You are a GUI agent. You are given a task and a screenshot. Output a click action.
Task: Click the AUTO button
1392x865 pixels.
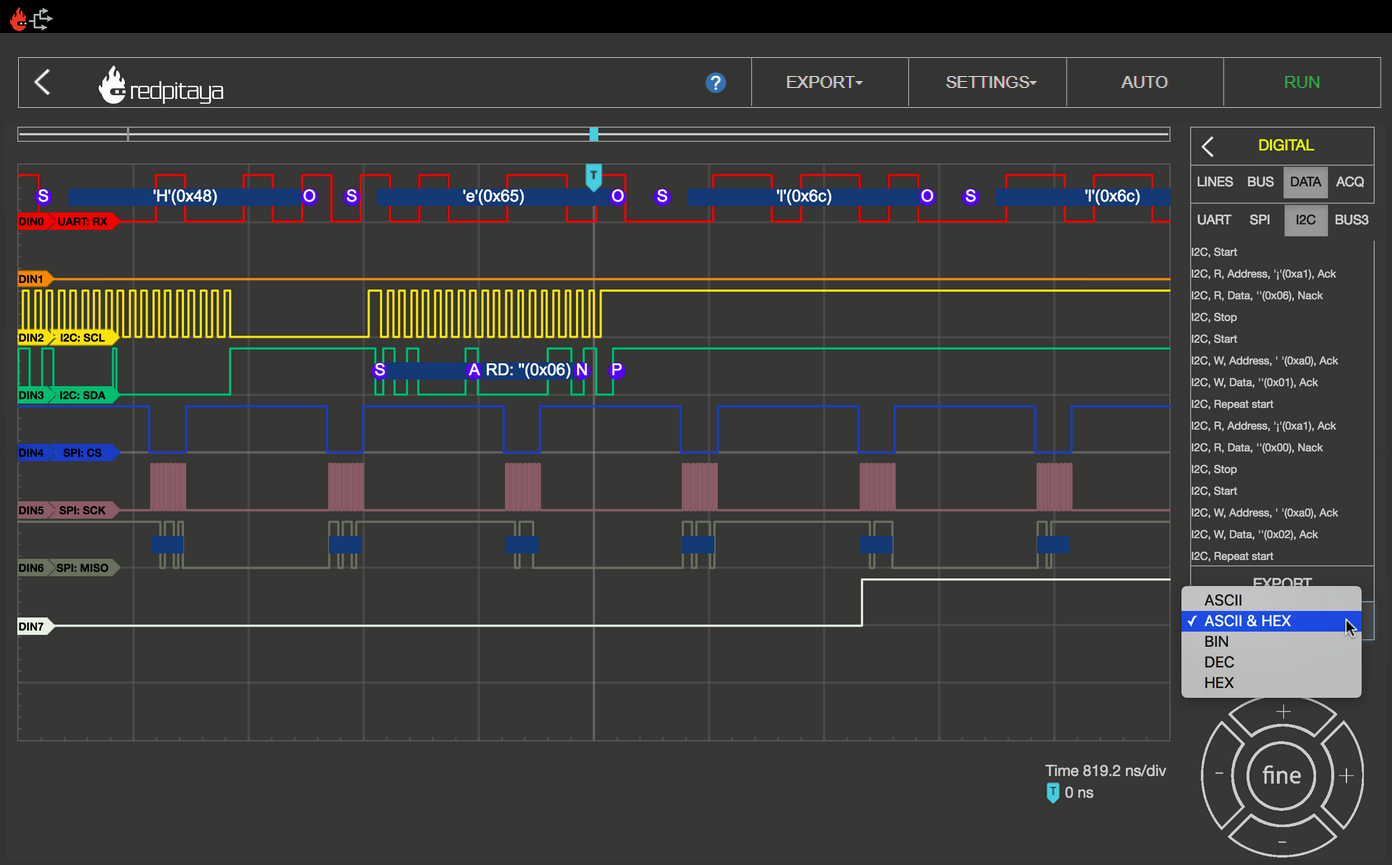[1144, 82]
